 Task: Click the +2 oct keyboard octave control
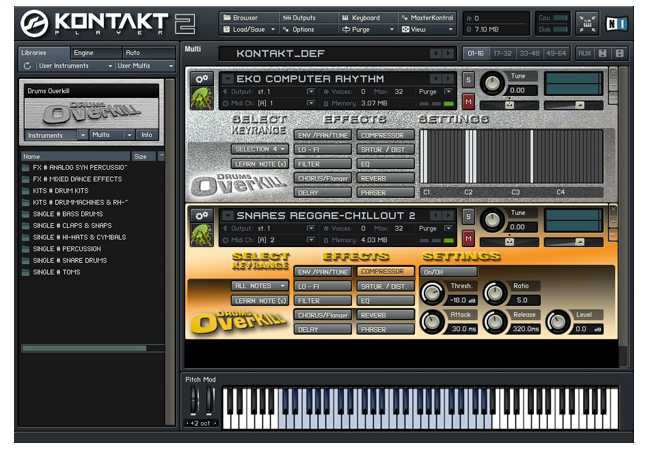point(201,423)
